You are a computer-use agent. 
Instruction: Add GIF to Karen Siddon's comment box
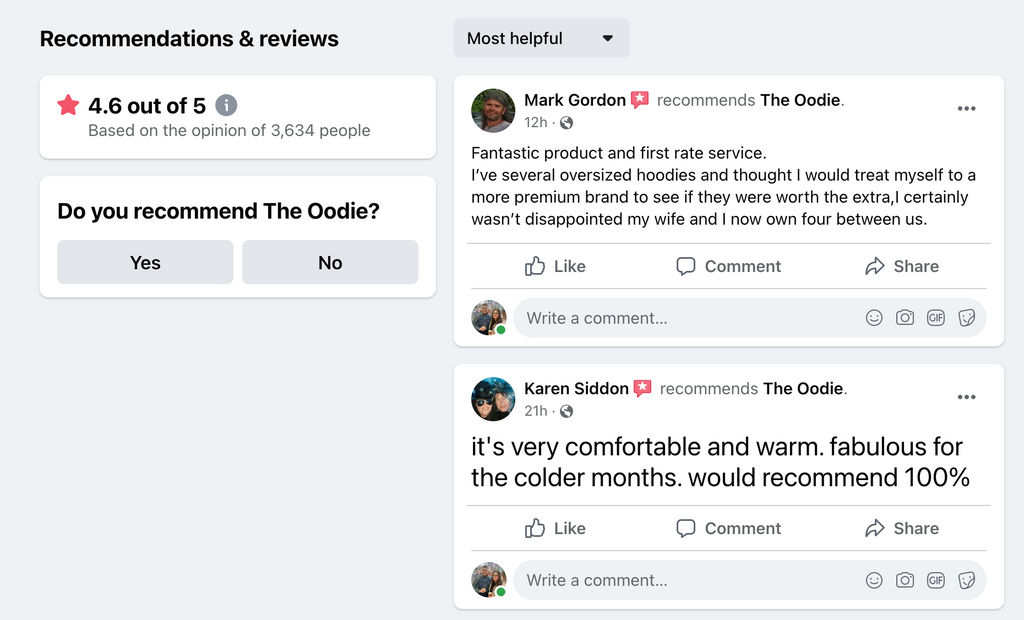936,580
